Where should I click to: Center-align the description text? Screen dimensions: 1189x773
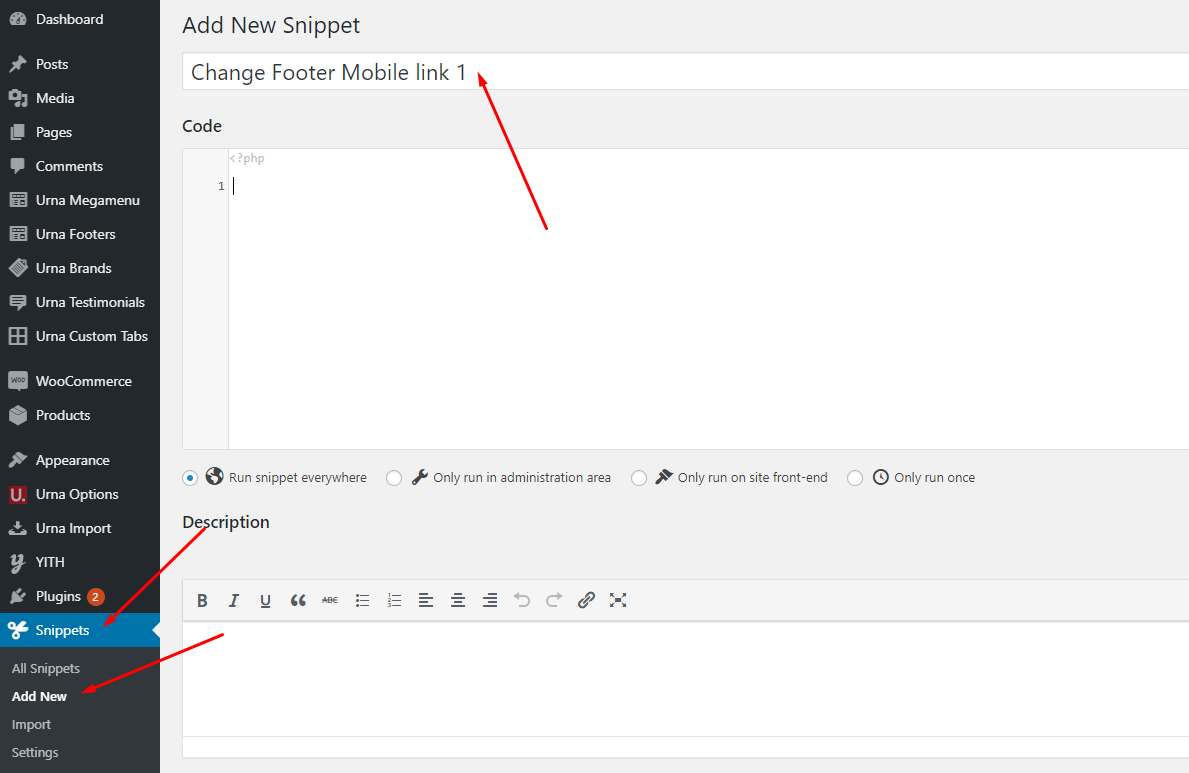tap(458, 601)
